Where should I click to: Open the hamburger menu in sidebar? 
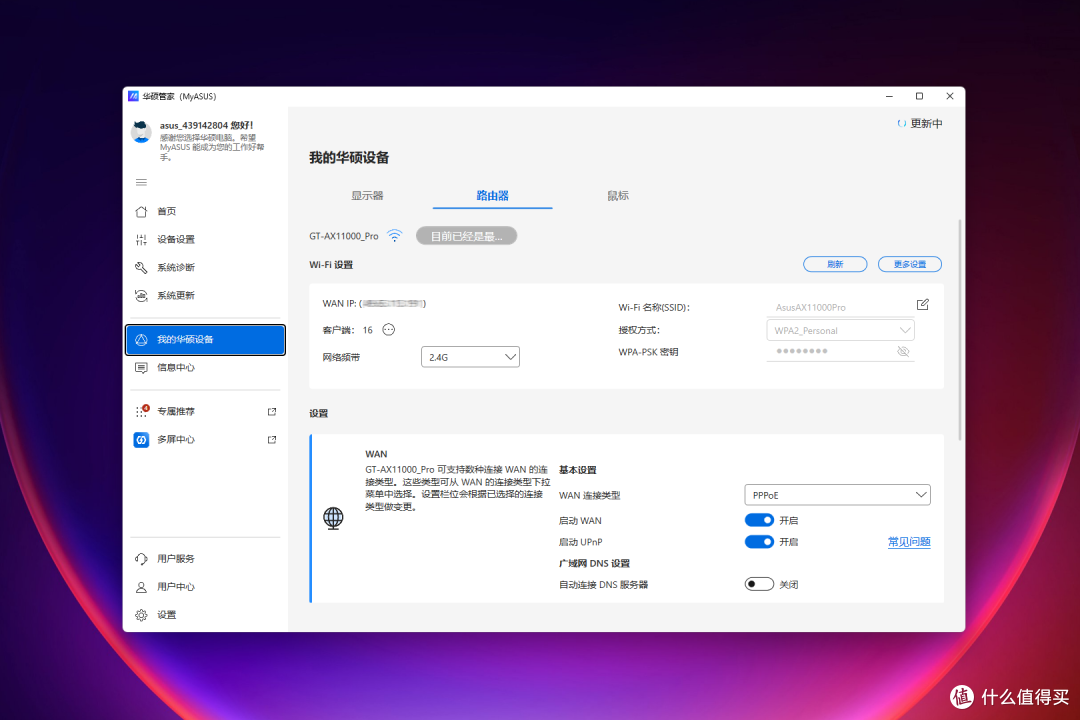(141, 183)
